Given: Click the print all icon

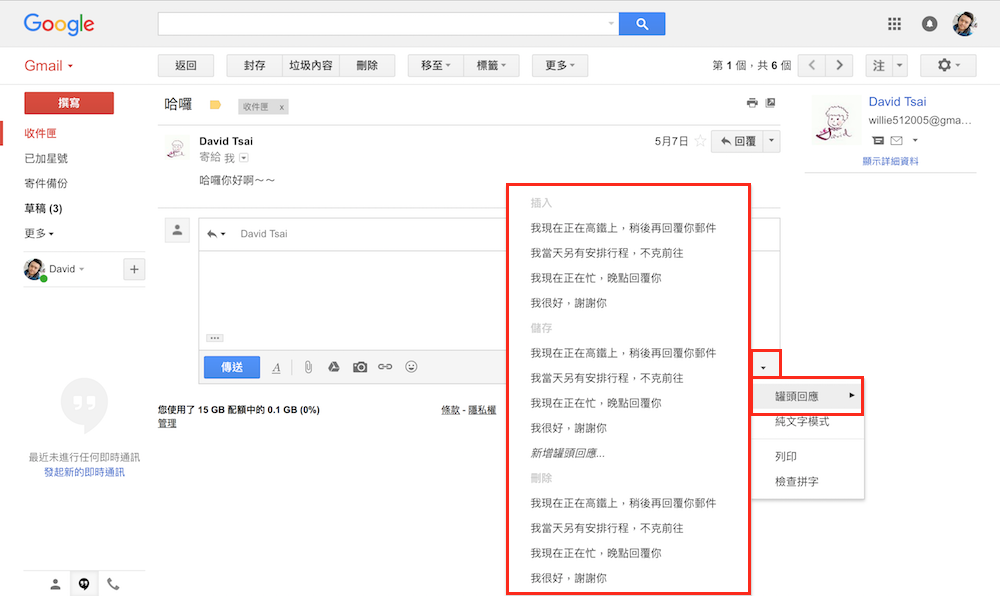Looking at the screenshot, I should coord(752,103).
